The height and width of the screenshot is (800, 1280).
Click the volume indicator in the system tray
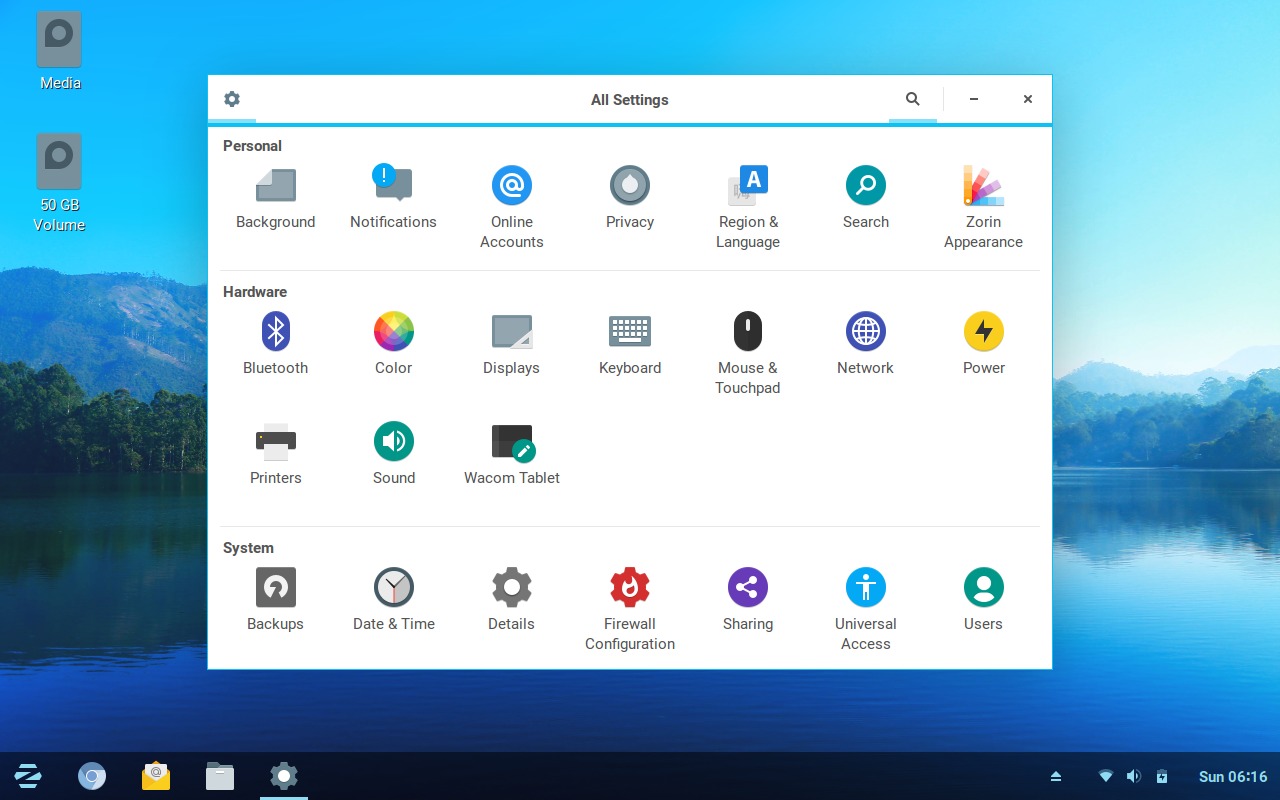(1134, 776)
